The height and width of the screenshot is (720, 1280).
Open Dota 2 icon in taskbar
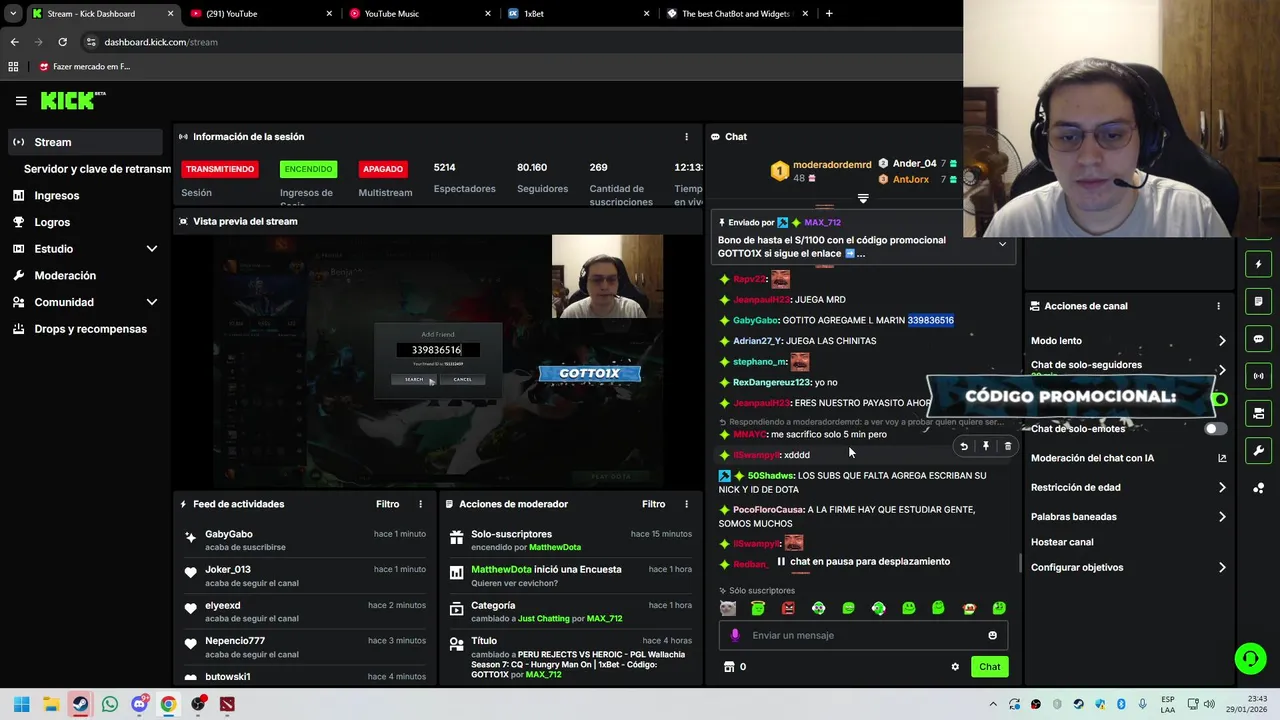227,704
